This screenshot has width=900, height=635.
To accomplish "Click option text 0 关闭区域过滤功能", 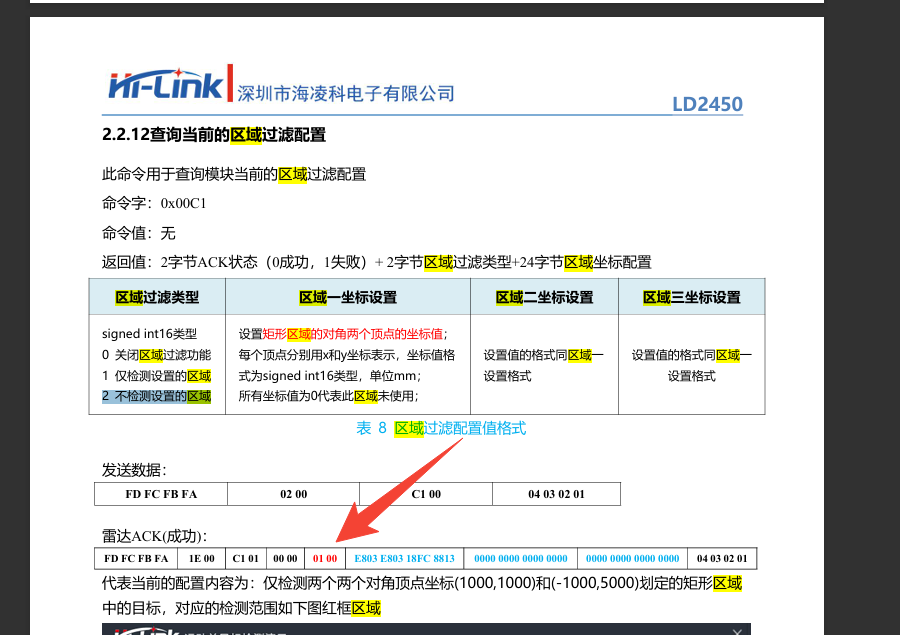I will coord(156,355).
